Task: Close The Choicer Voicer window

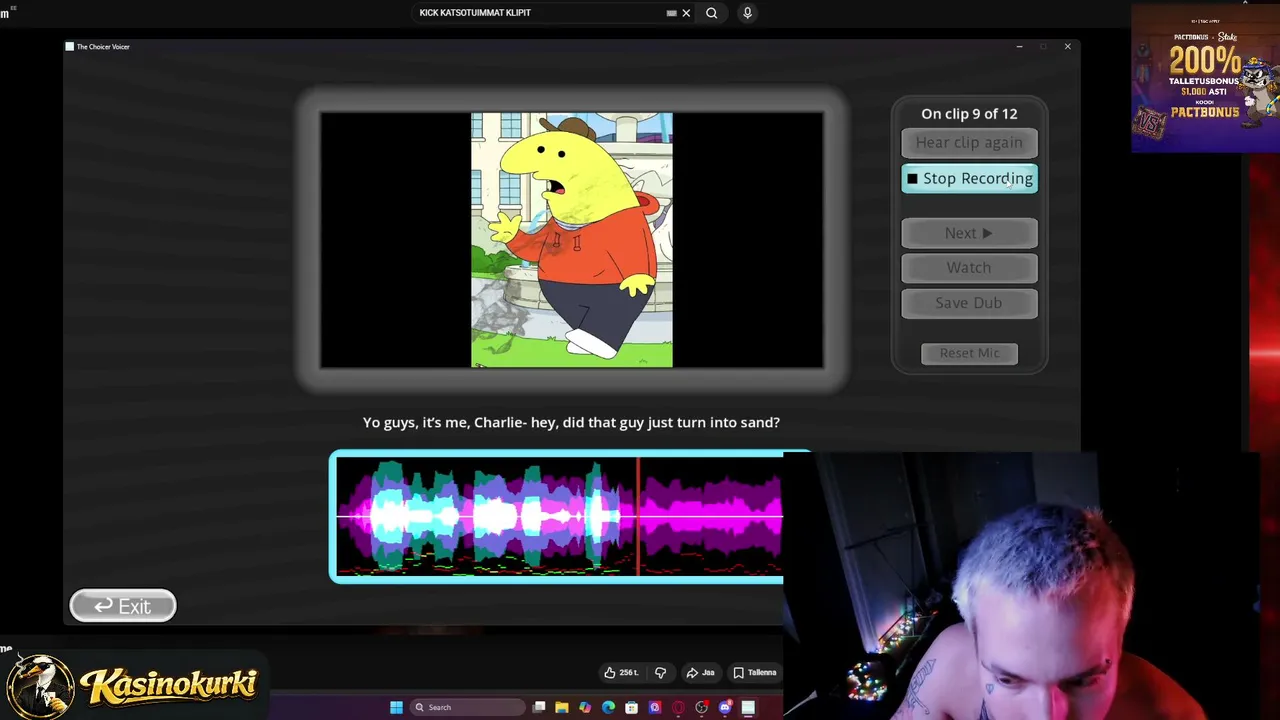Action: [1067, 47]
